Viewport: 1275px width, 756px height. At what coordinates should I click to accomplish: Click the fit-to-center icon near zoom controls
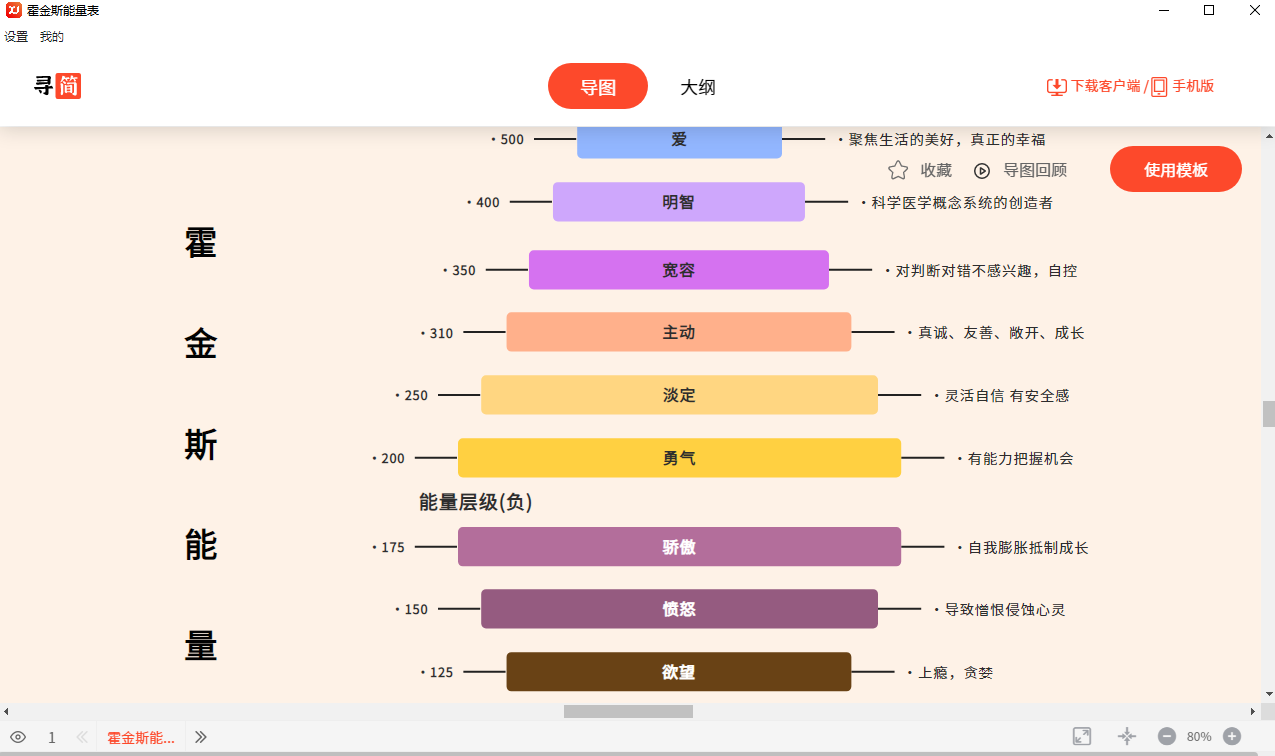pyautogui.click(x=1125, y=736)
